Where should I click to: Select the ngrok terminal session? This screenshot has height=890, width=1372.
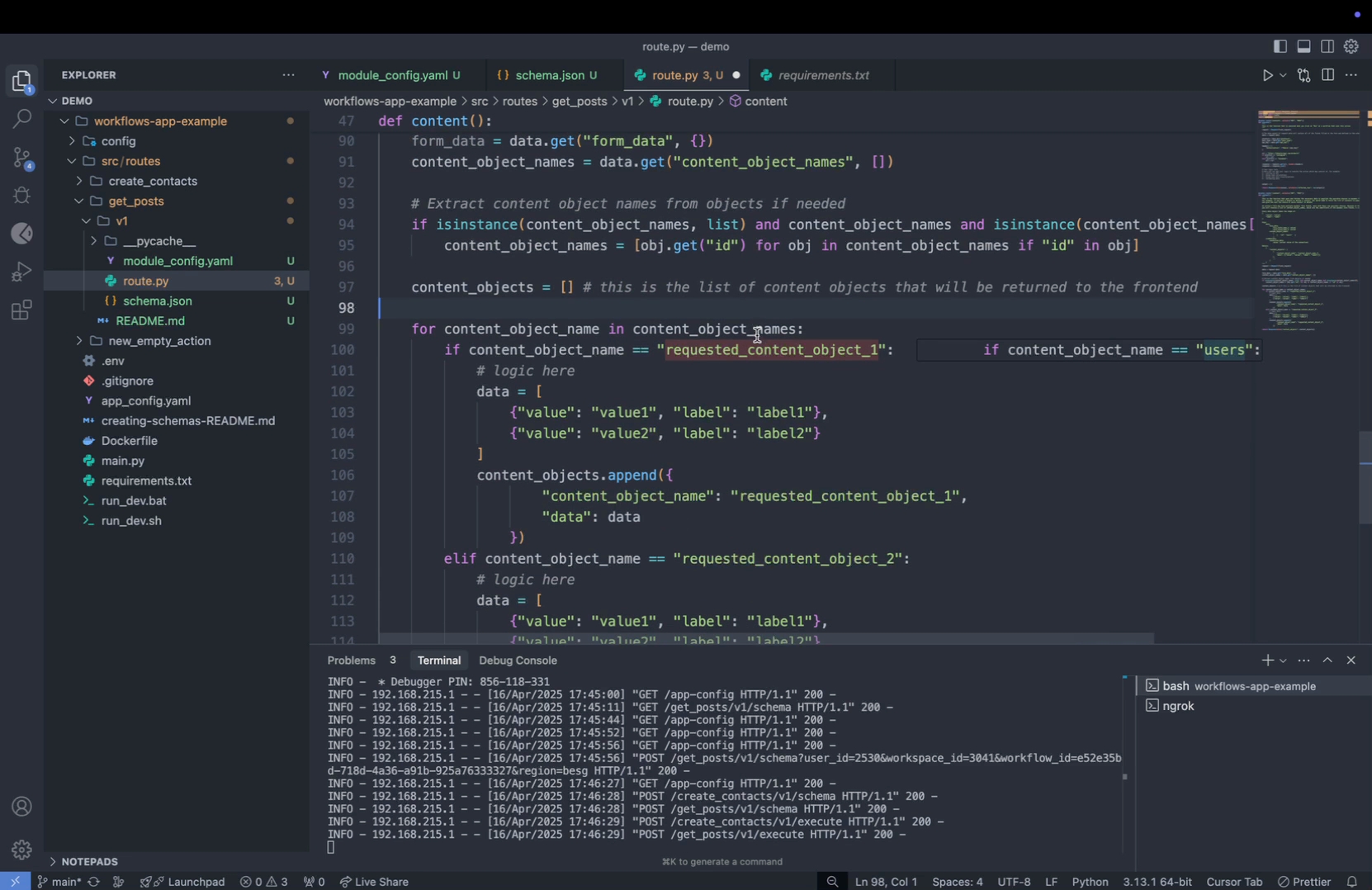[x=1177, y=706]
